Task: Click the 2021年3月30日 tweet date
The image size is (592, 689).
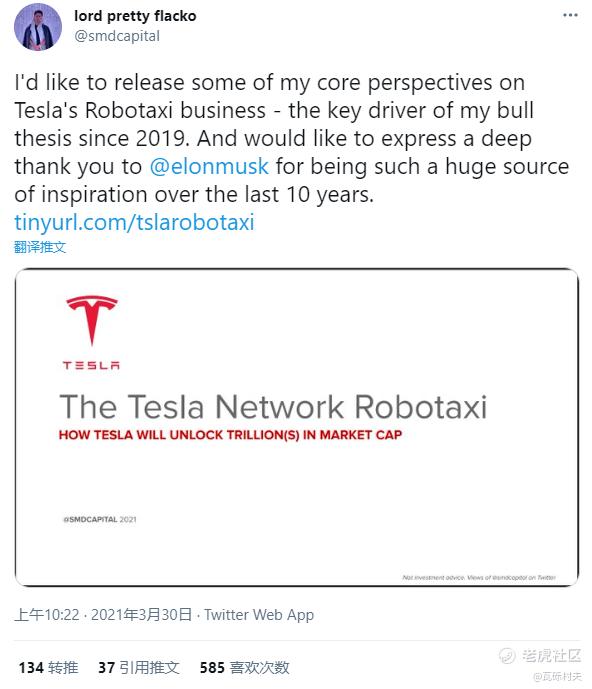Action: (x=142, y=615)
